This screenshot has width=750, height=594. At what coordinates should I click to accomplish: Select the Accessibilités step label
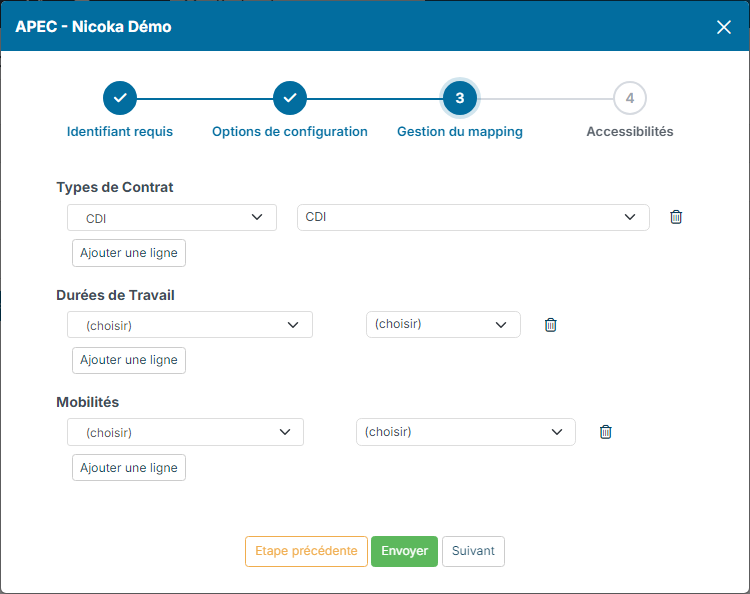630,132
